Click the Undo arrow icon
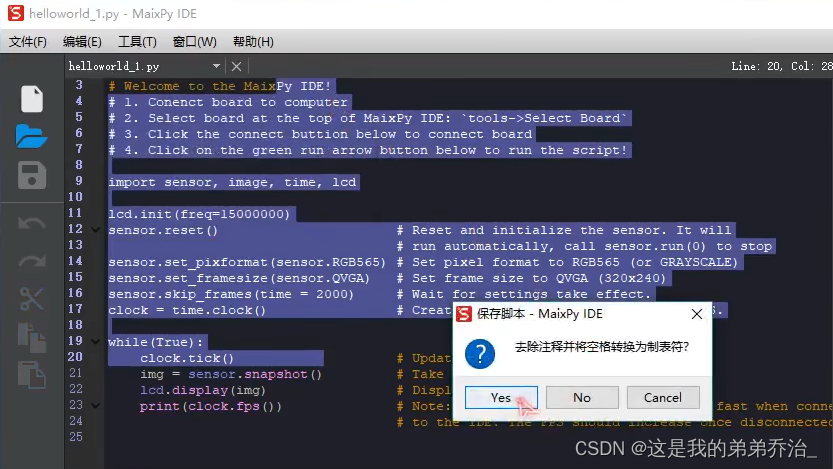The width and height of the screenshot is (833, 469). (x=32, y=223)
